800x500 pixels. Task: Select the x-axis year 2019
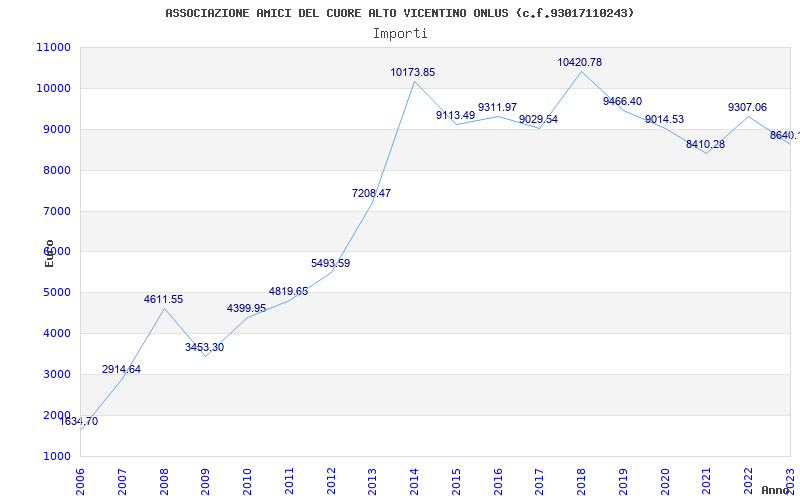pyautogui.click(x=623, y=482)
